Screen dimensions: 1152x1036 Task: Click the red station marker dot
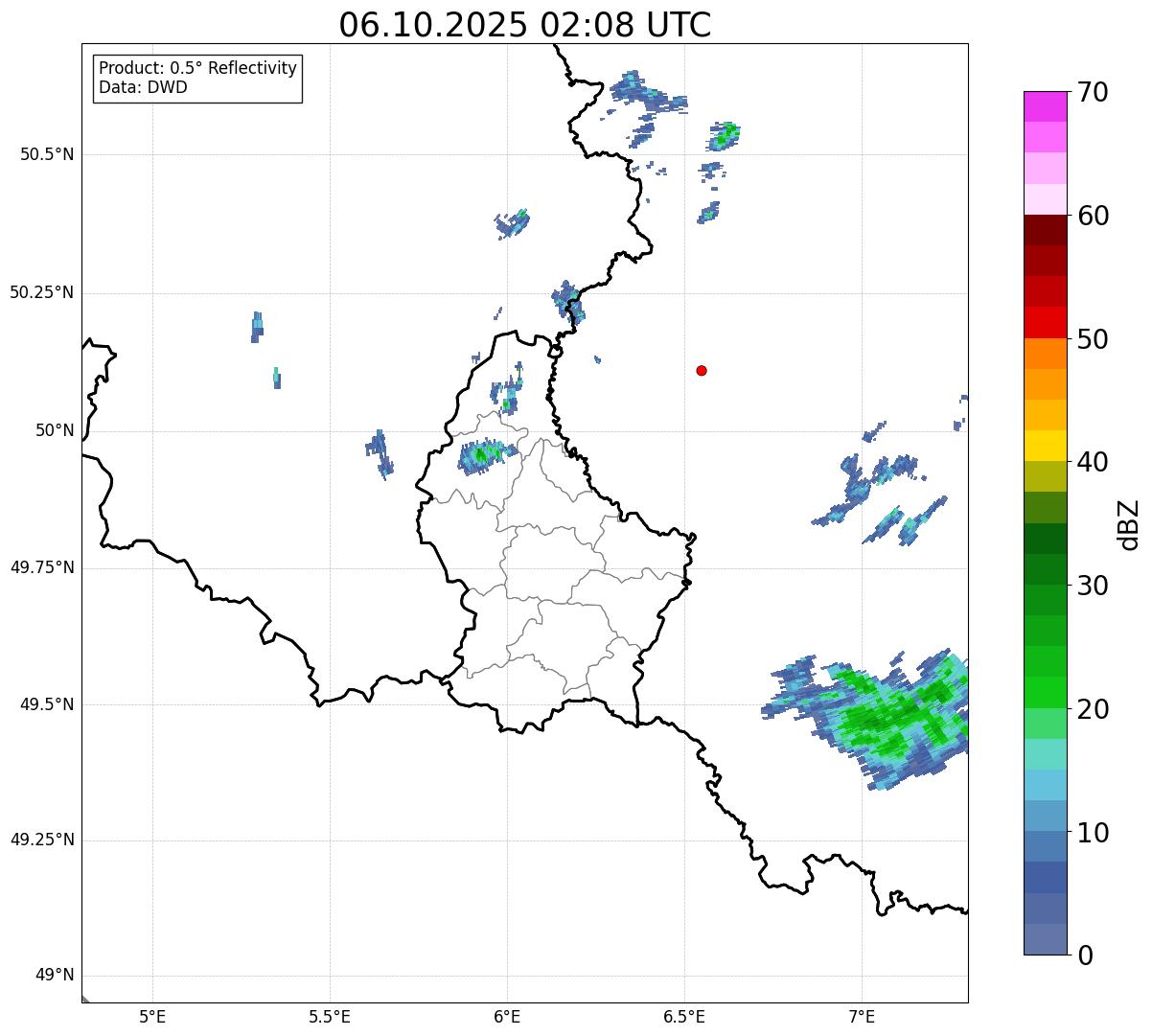[702, 370]
